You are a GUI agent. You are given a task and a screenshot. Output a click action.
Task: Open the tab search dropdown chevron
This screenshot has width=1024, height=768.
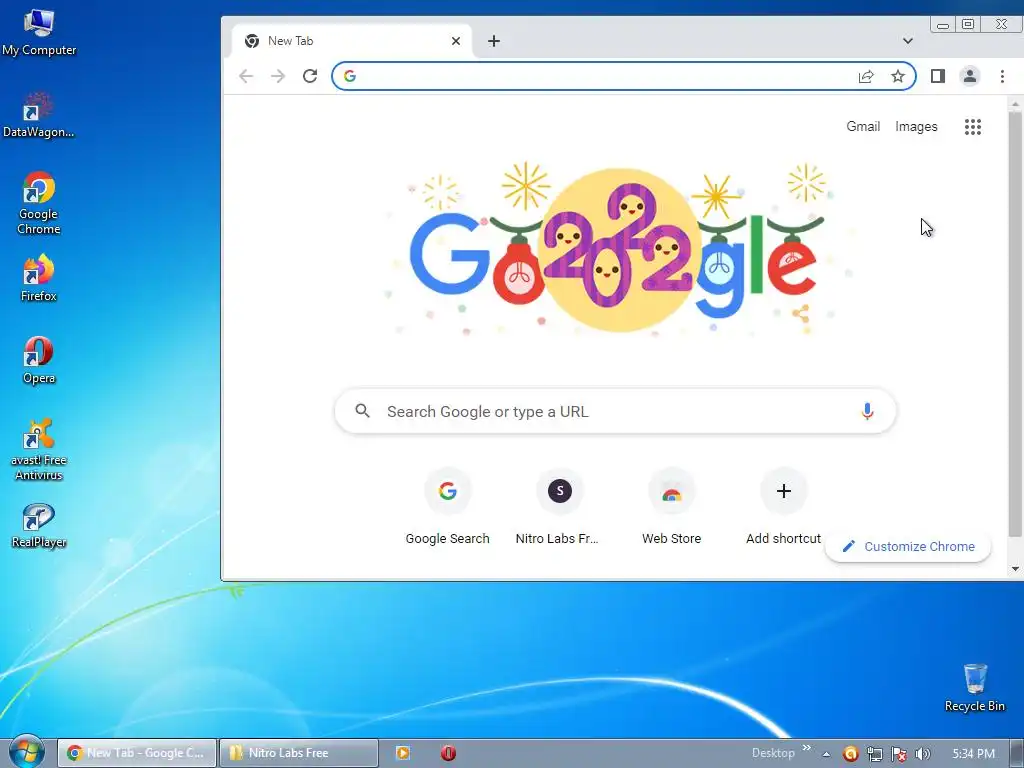908,41
